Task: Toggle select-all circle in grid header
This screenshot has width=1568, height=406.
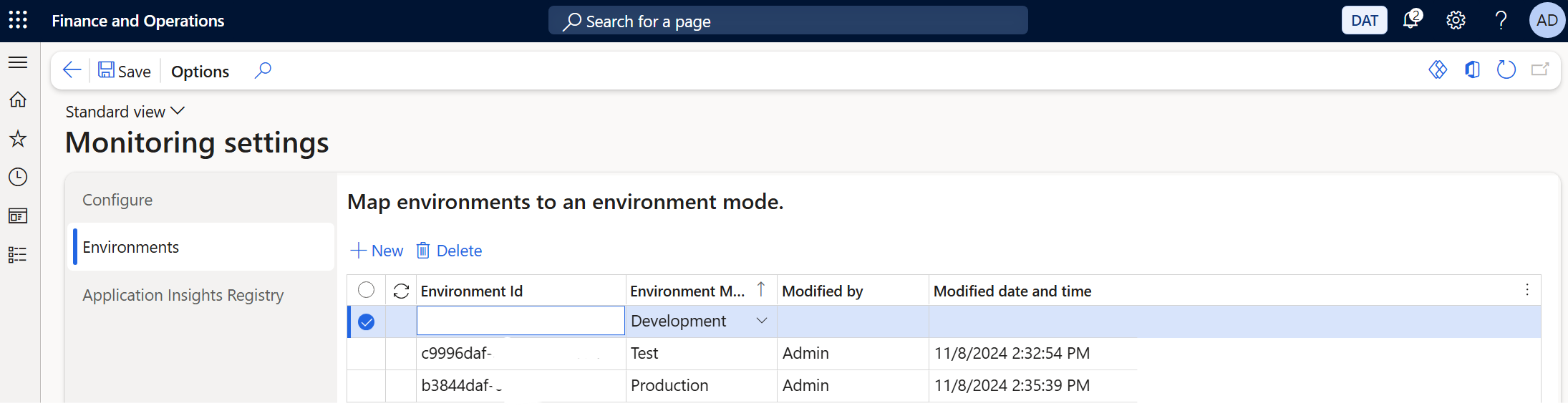Action: click(366, 290)
